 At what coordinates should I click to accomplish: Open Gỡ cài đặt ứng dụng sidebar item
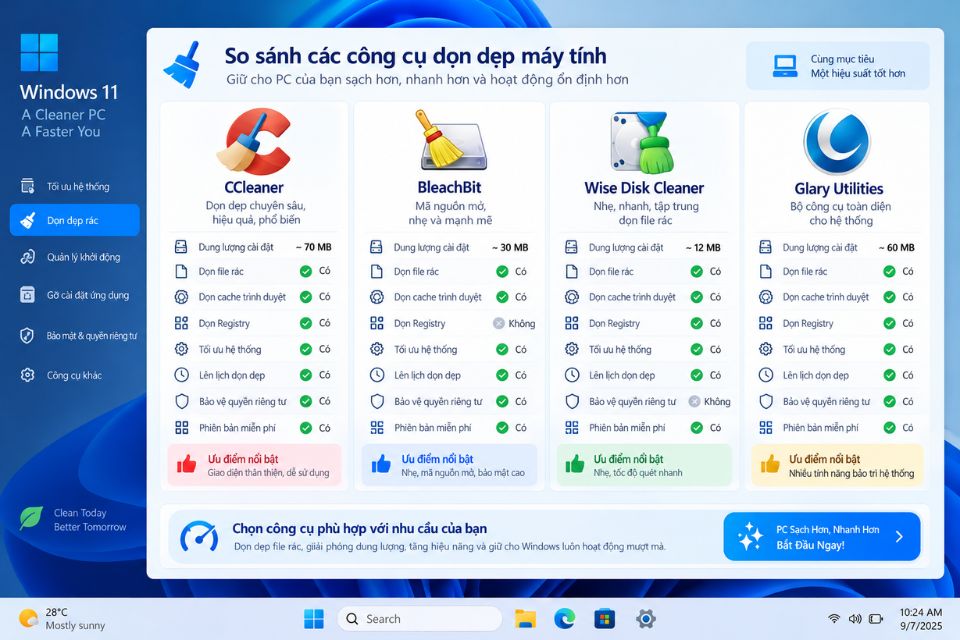[75, 295]
